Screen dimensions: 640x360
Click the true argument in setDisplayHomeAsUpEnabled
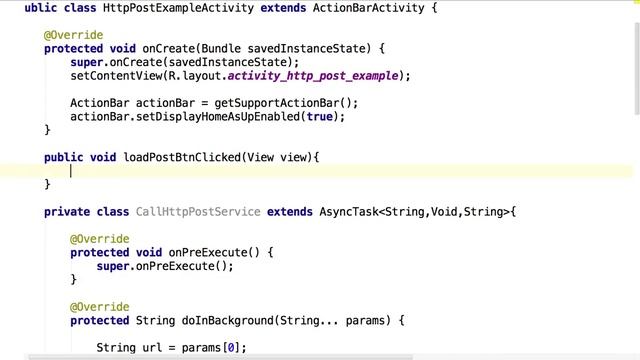(x=320, y=117)
